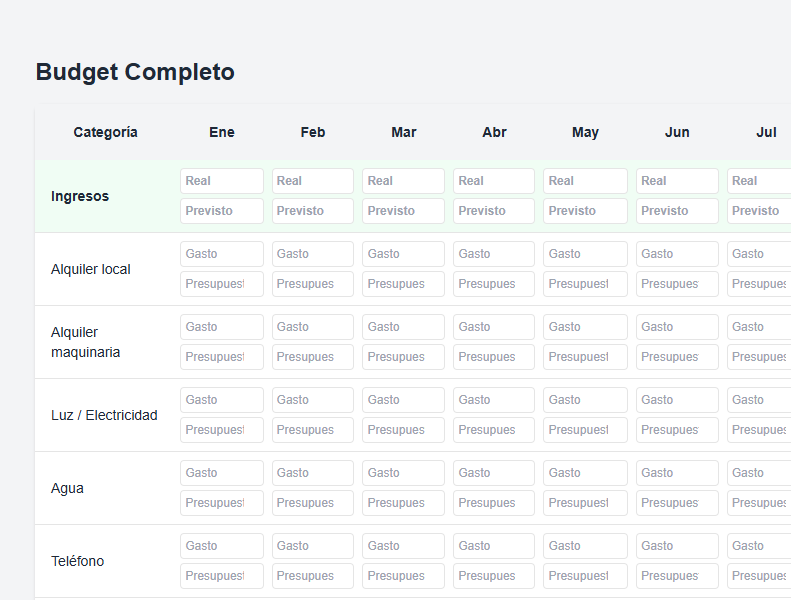Click Alquiler local Gasto field for Ene
This screenshot has height=600, width=791.
point(221,254)
